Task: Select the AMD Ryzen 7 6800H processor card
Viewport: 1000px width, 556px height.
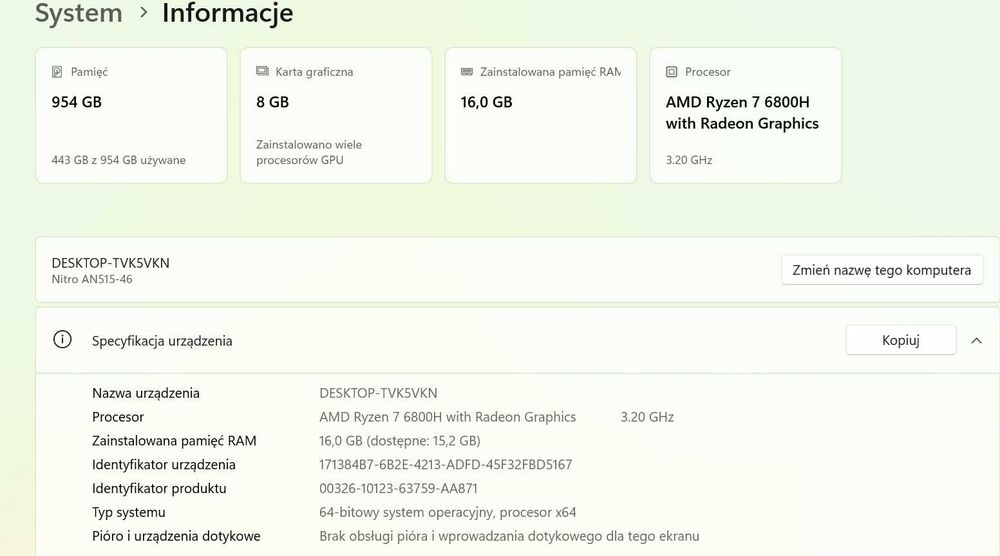Action: click(x=745, y=115)
